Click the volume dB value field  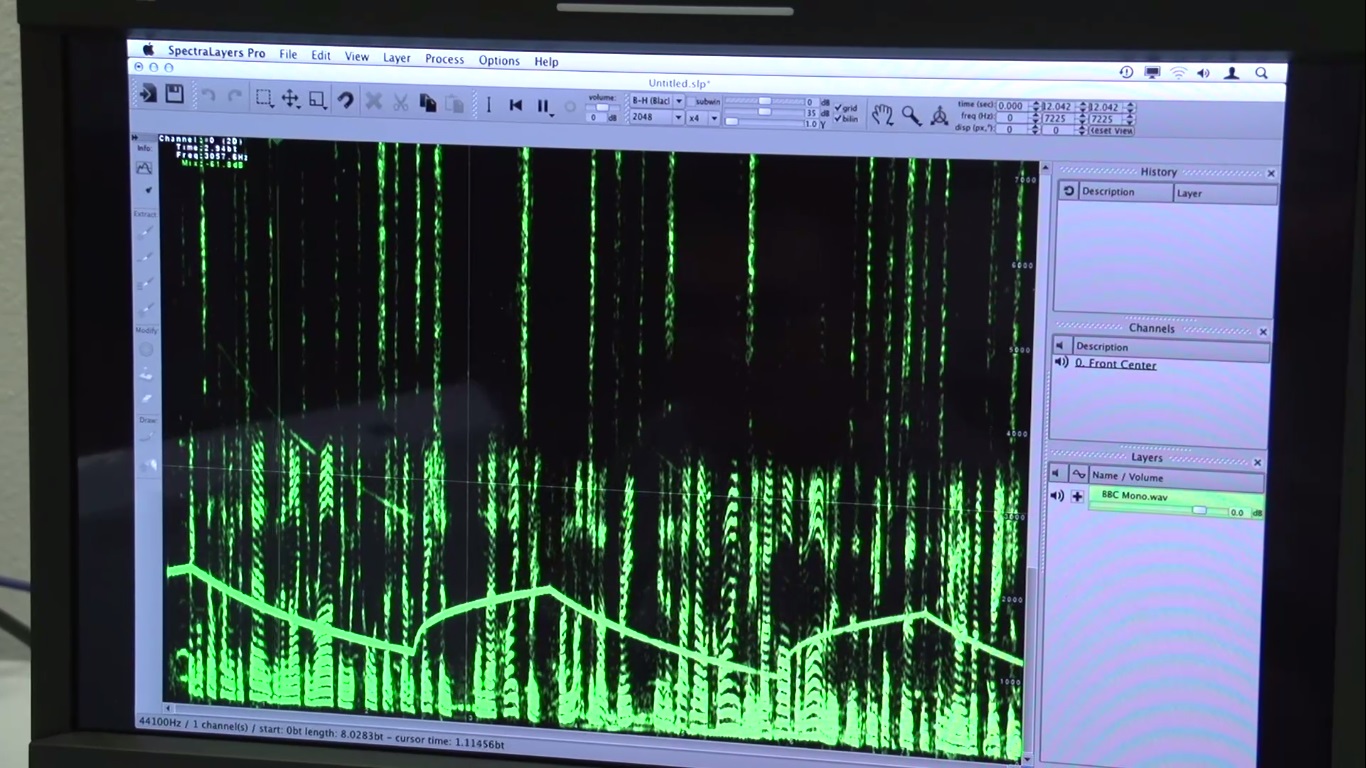click(596, 118)
